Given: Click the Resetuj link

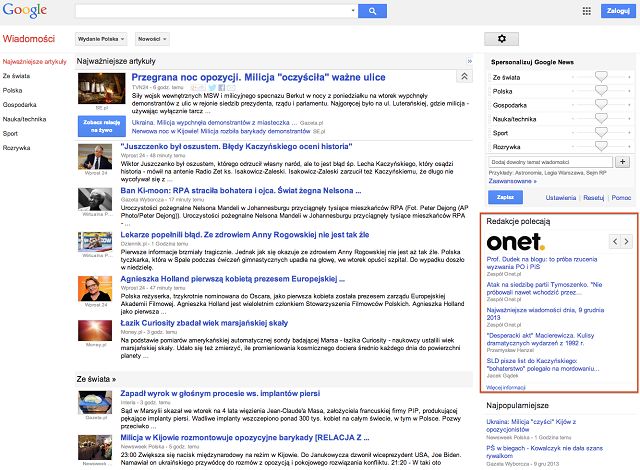Looking at the screenshot, I should point(593,197).
